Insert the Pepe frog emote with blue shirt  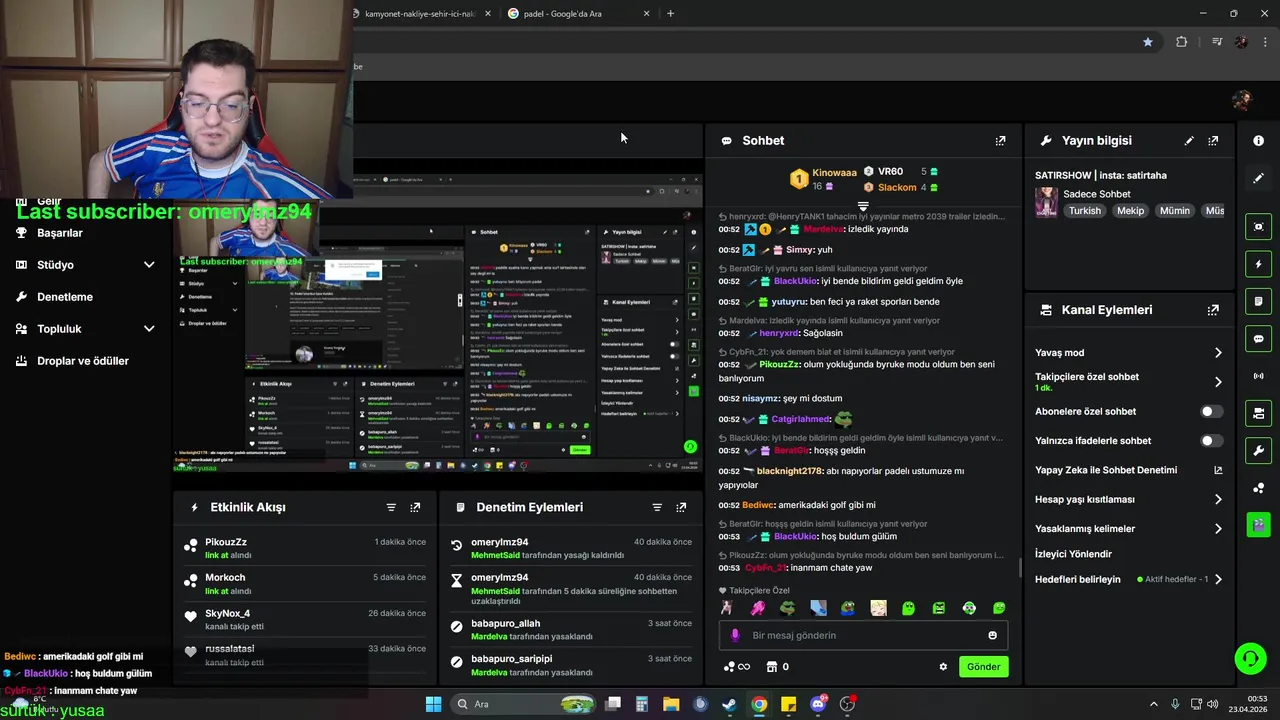(848, 608)
